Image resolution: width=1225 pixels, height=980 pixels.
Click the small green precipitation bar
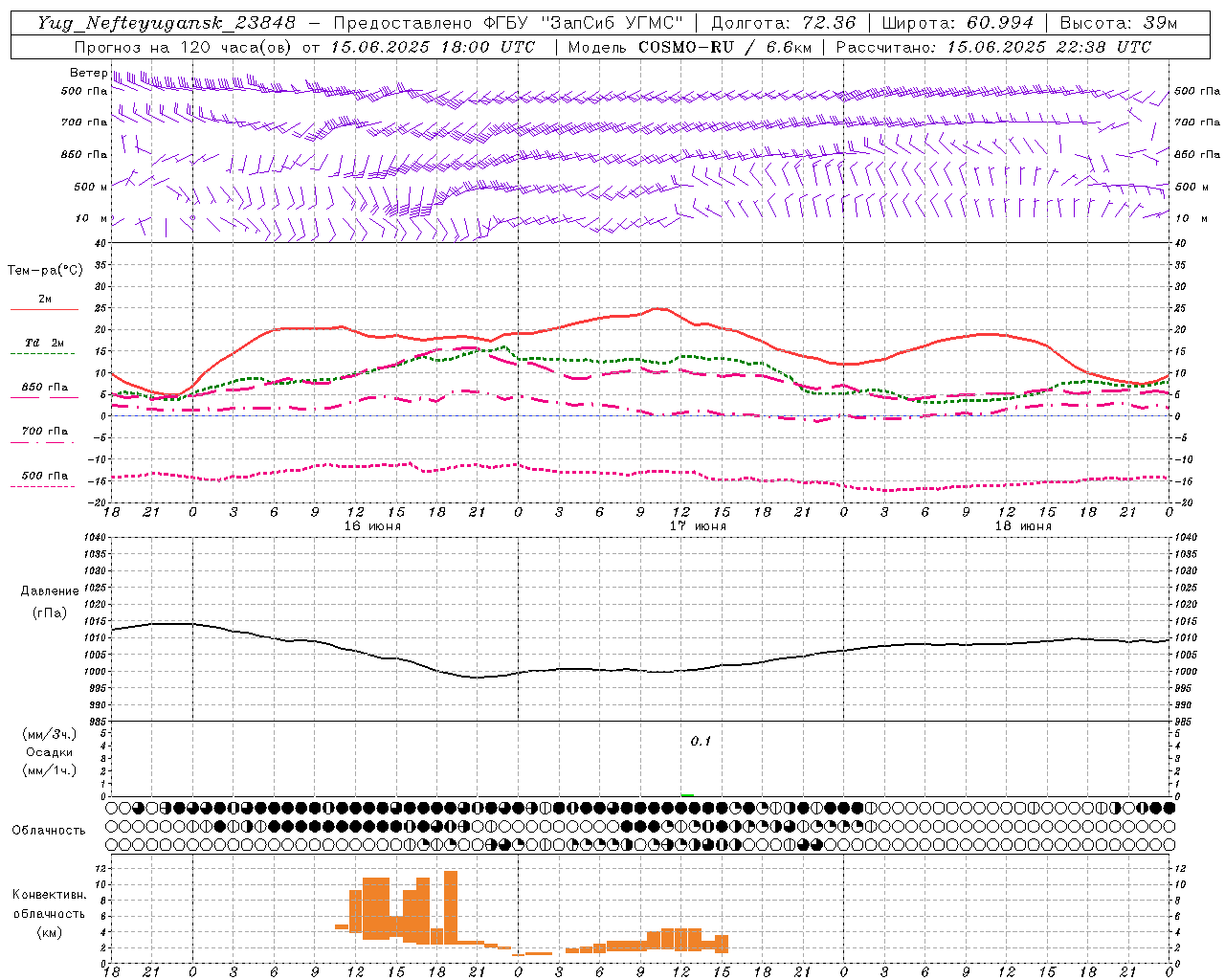tap(687, 795)
